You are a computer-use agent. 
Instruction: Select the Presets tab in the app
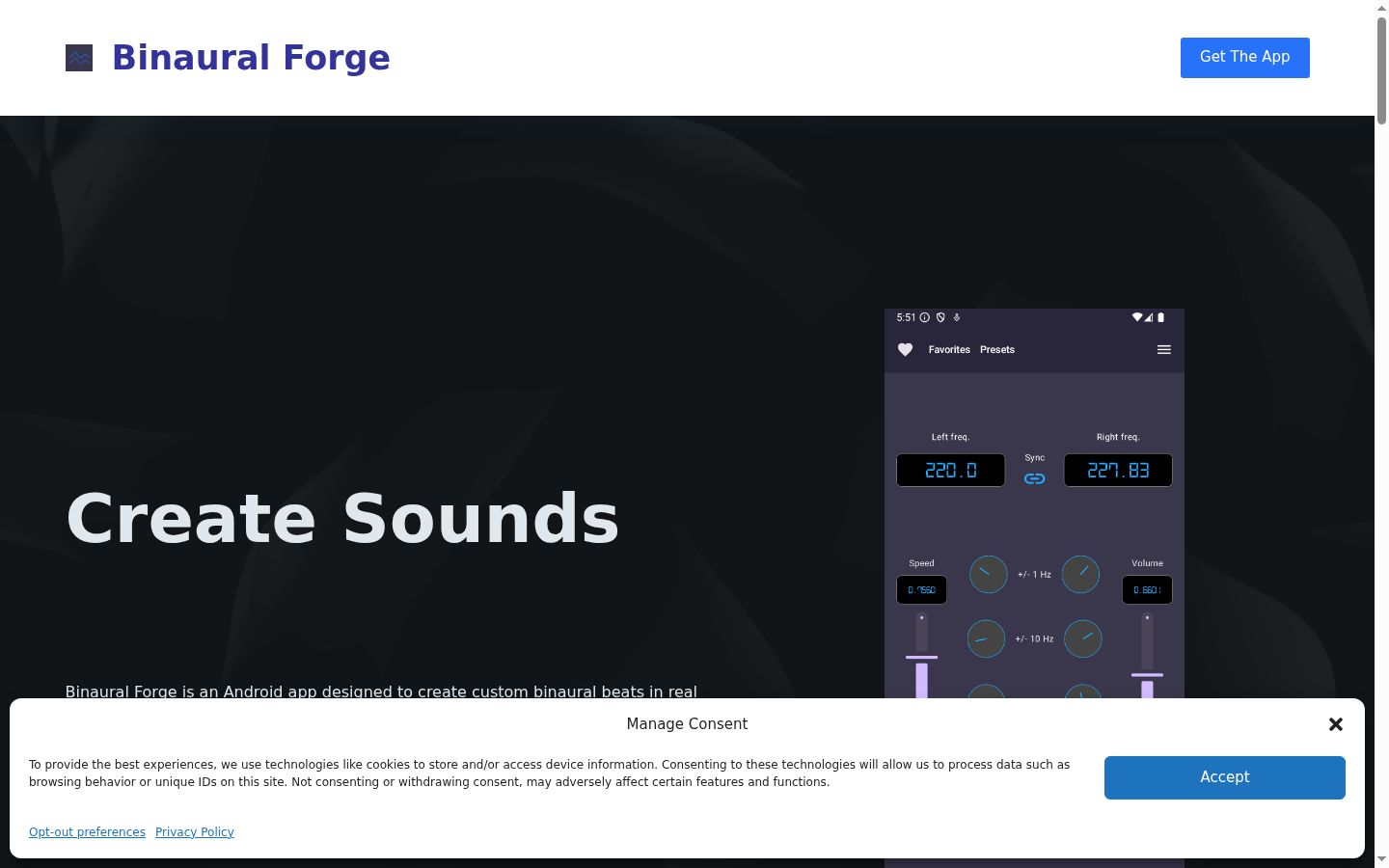click(997, 350)
